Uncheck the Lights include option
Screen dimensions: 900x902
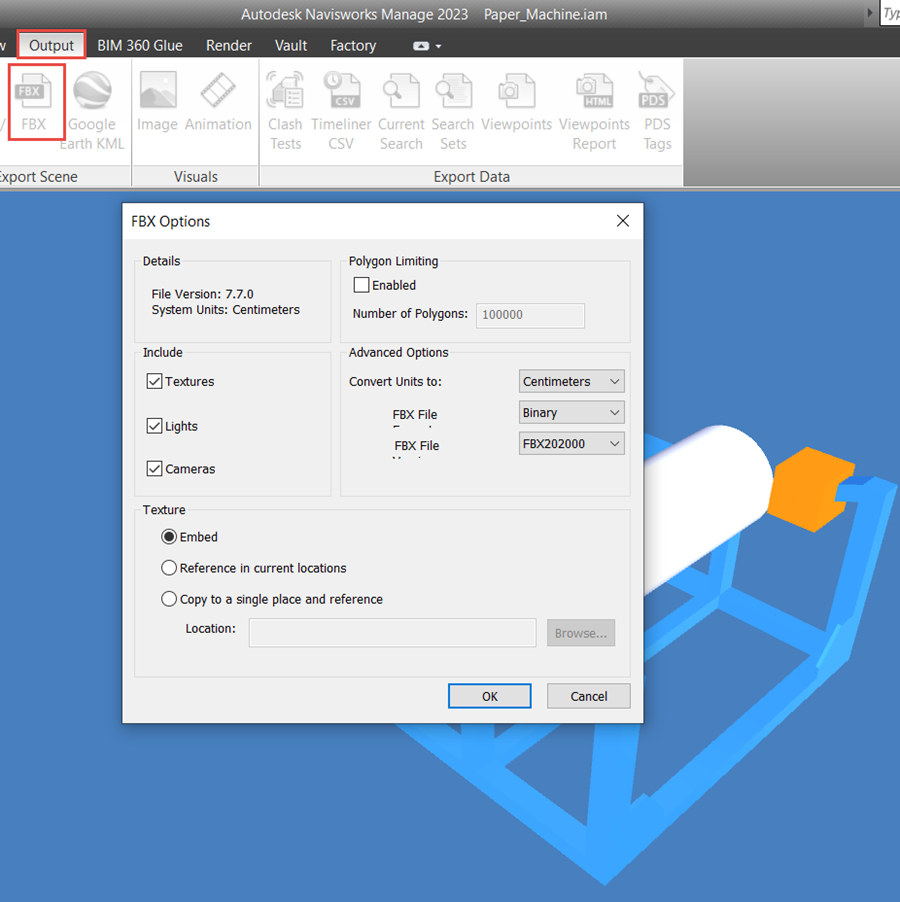(155, 425)
